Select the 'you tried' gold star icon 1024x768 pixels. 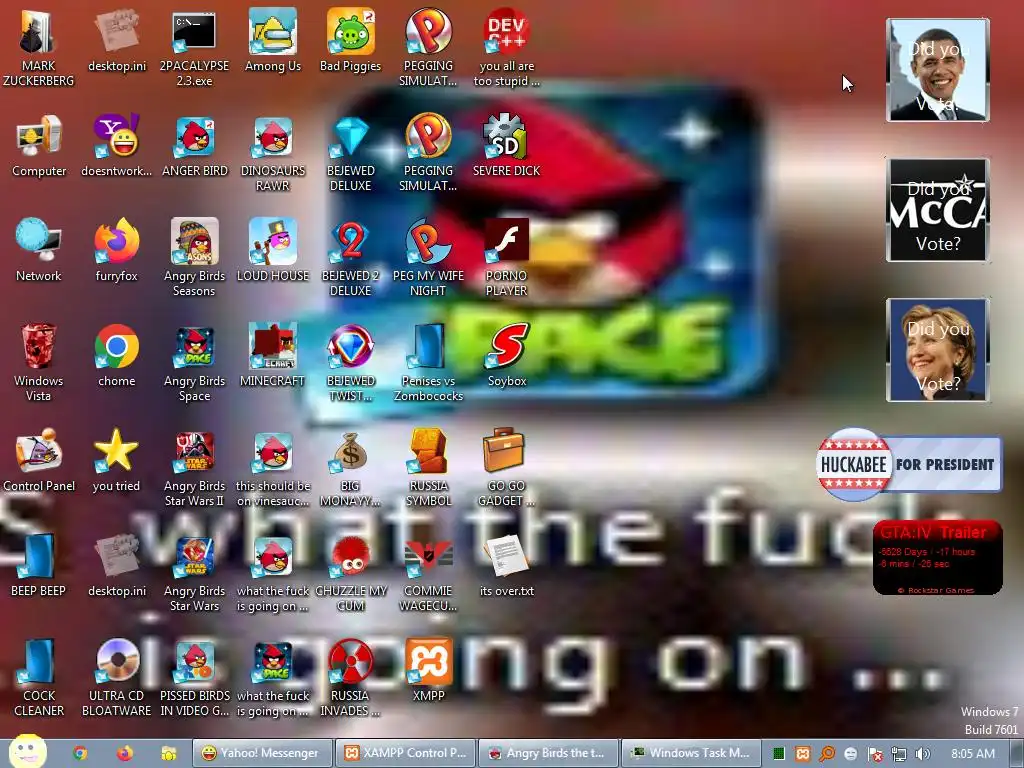(x=116, y=460)
